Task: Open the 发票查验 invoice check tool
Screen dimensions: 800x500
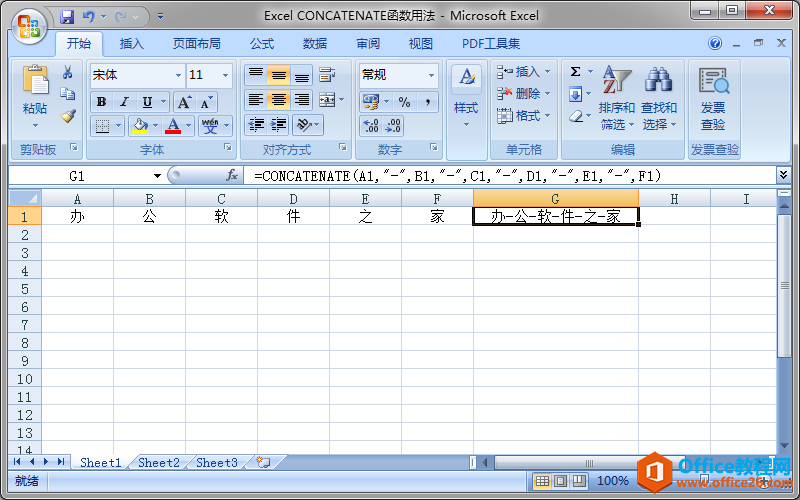Action: pyautogui.click(x=714, y=97)
